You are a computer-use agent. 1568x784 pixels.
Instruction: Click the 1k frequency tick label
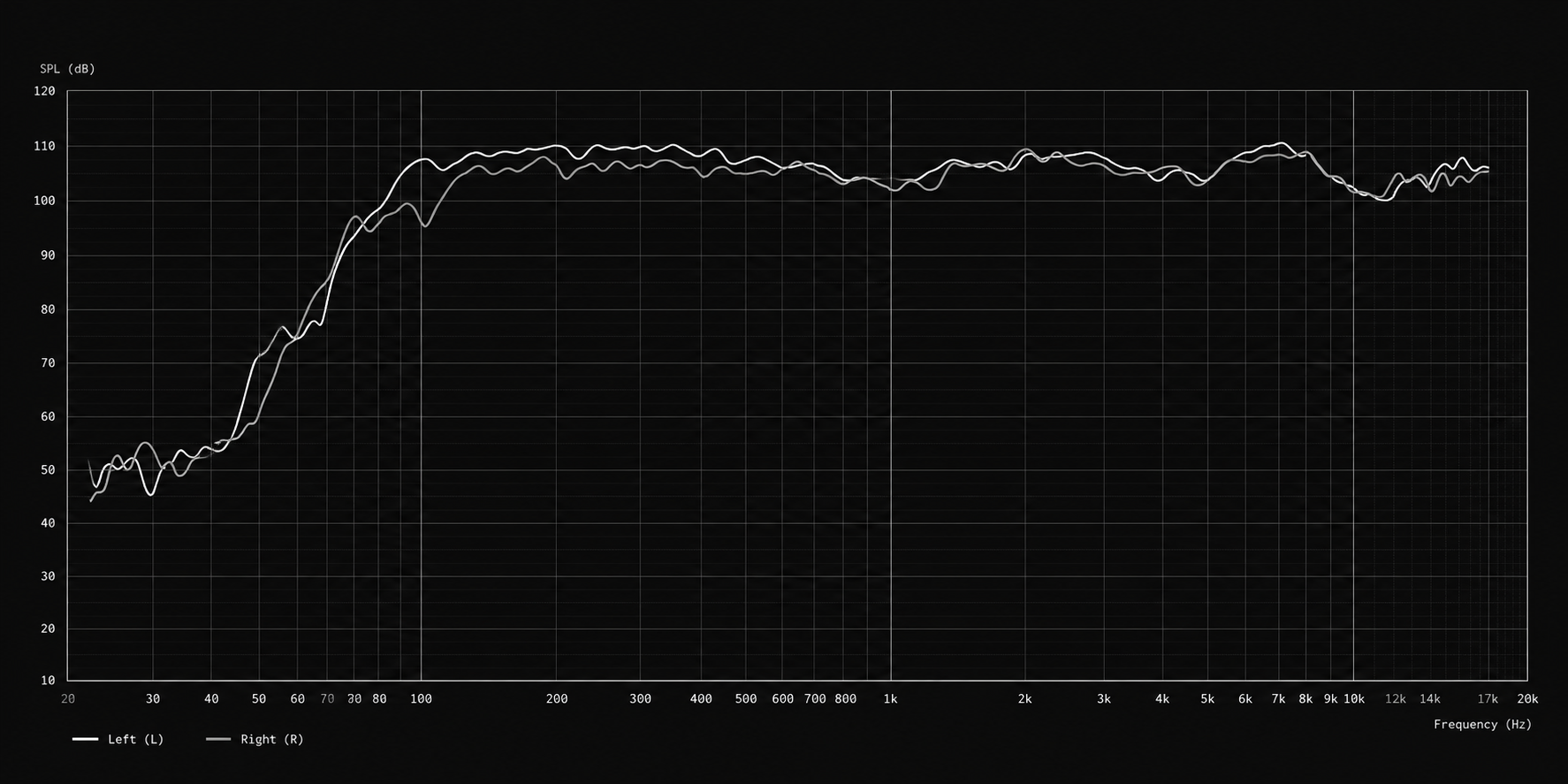tap(890, 699)
